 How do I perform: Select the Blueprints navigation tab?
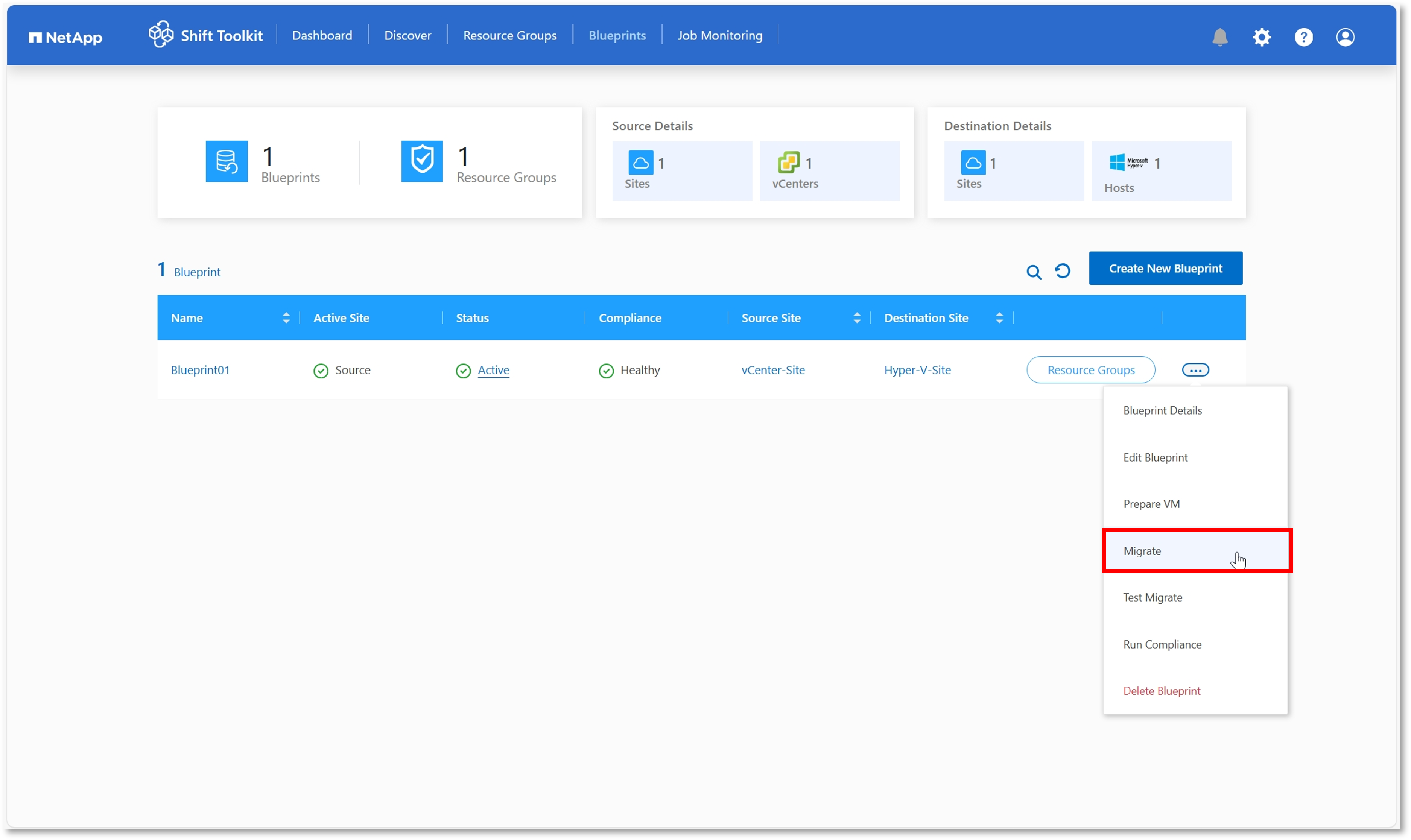click(x=617, y=35)
